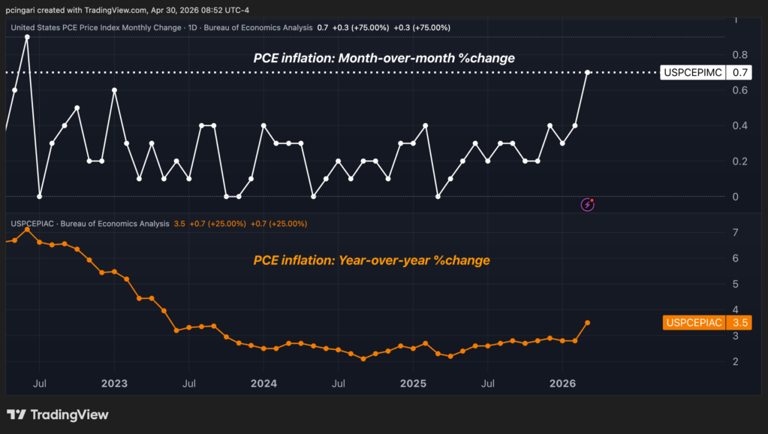Click the 7 tick on lower price axis
The height and width of the screenshot is (434, 768).
click(736, 233)
